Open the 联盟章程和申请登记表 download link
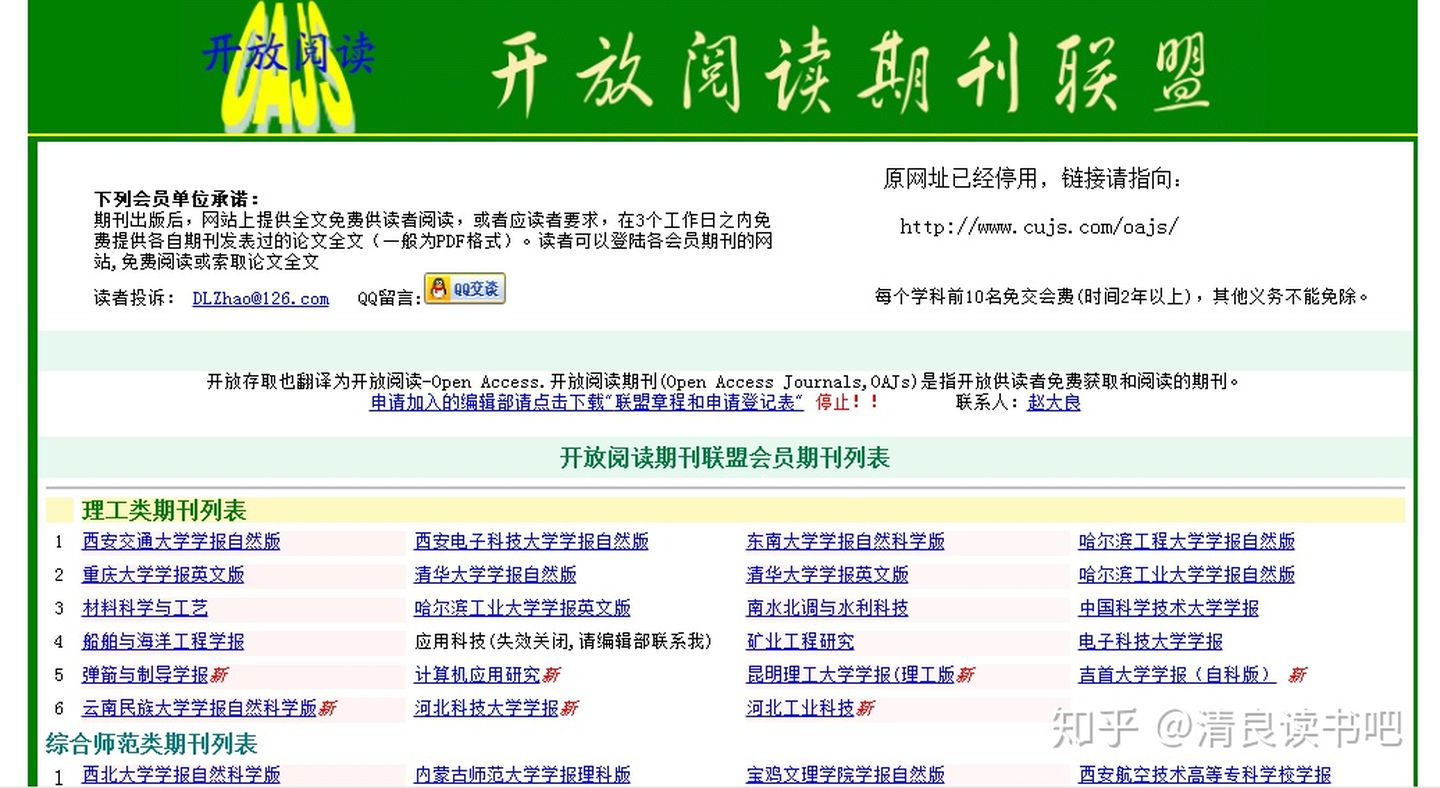 pos(587,402)
